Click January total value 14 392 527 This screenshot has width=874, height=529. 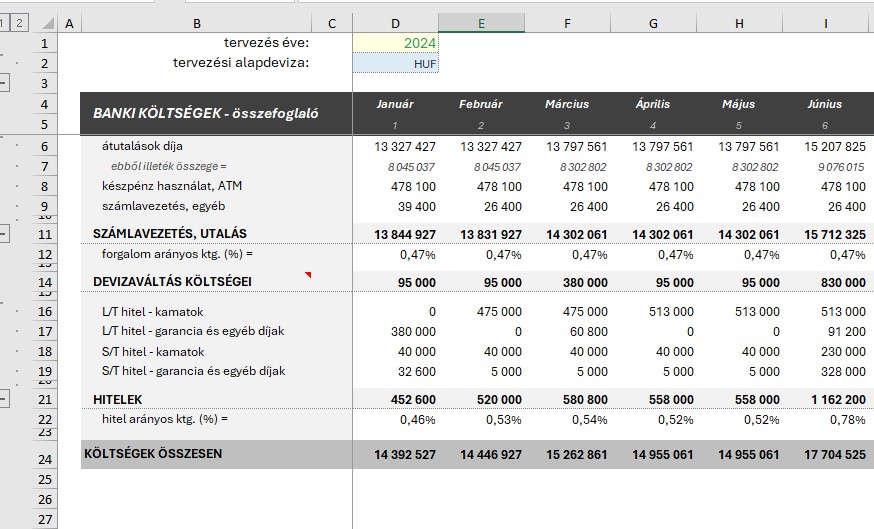[405, 455]
